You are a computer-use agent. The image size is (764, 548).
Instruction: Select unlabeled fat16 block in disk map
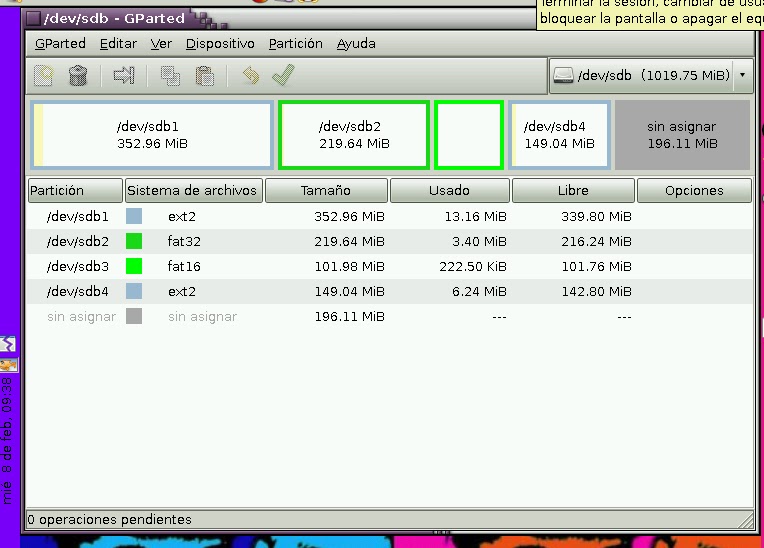coord(469,135)
